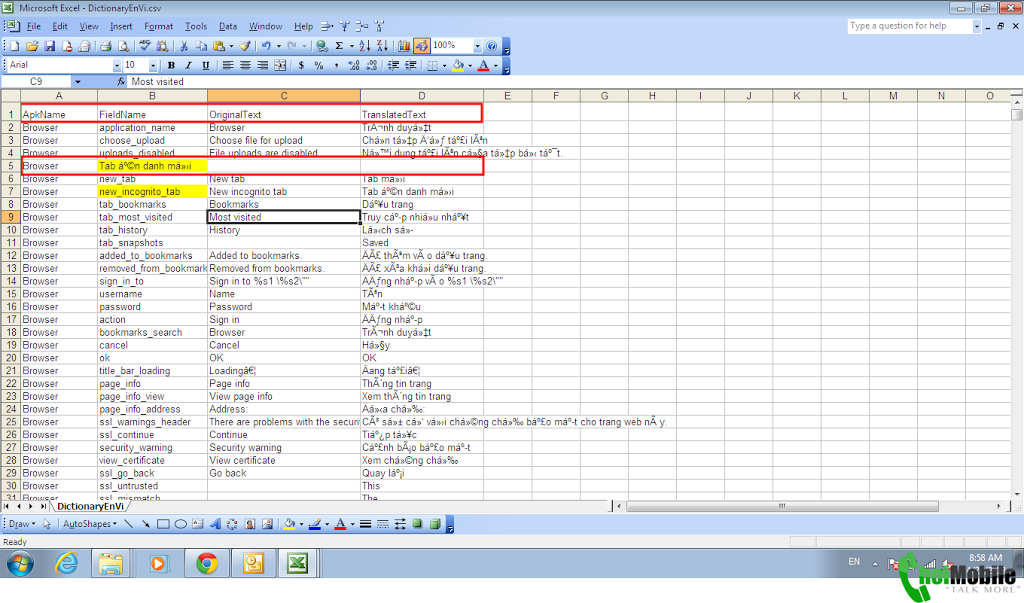Open the font size dropdown
Image resolution: width=1024 pixels, height=603 pixels.
coord(153,65)
